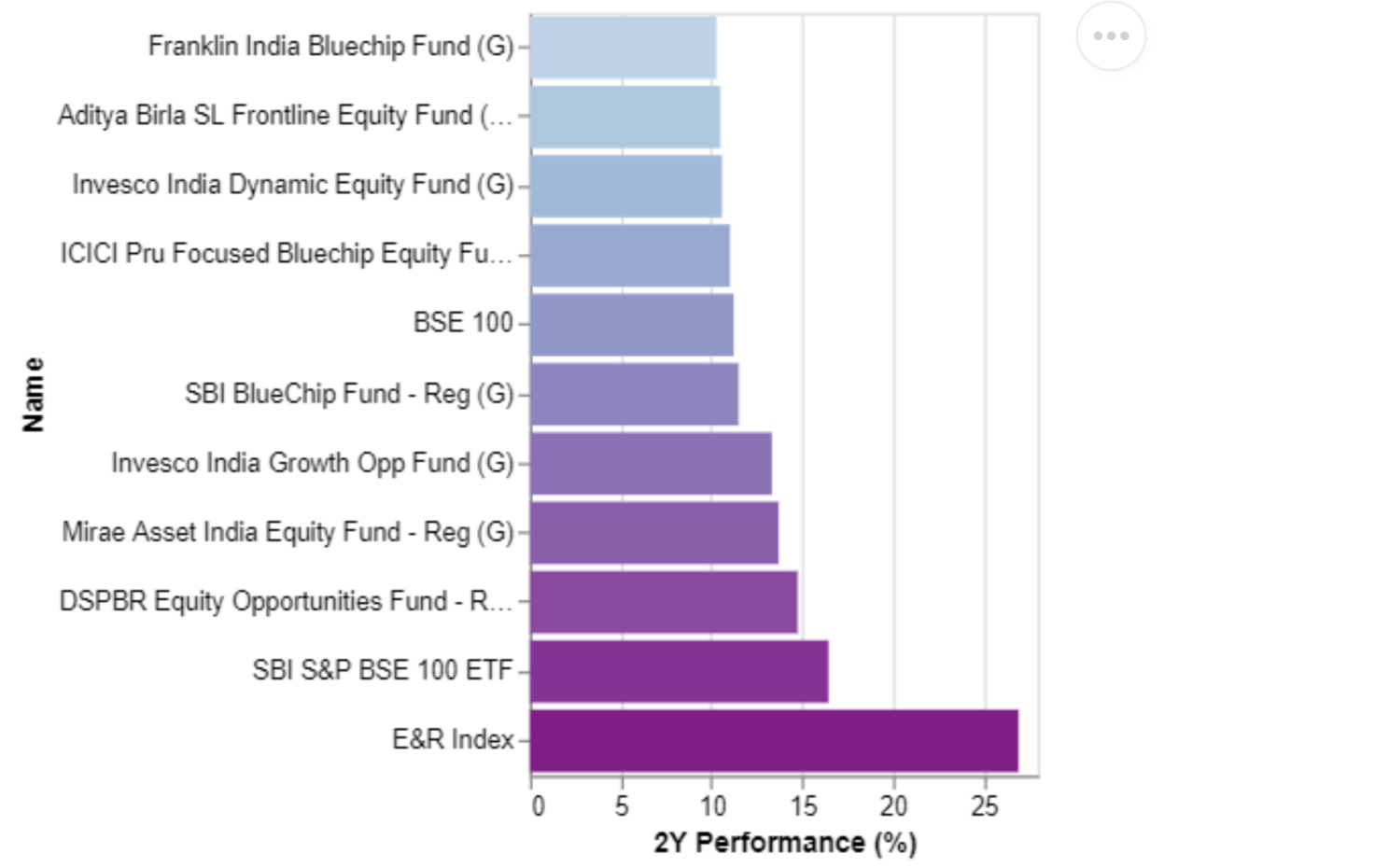
Task: Select the Aditya Birla SL Frontline bar
Action: (624, 117)
